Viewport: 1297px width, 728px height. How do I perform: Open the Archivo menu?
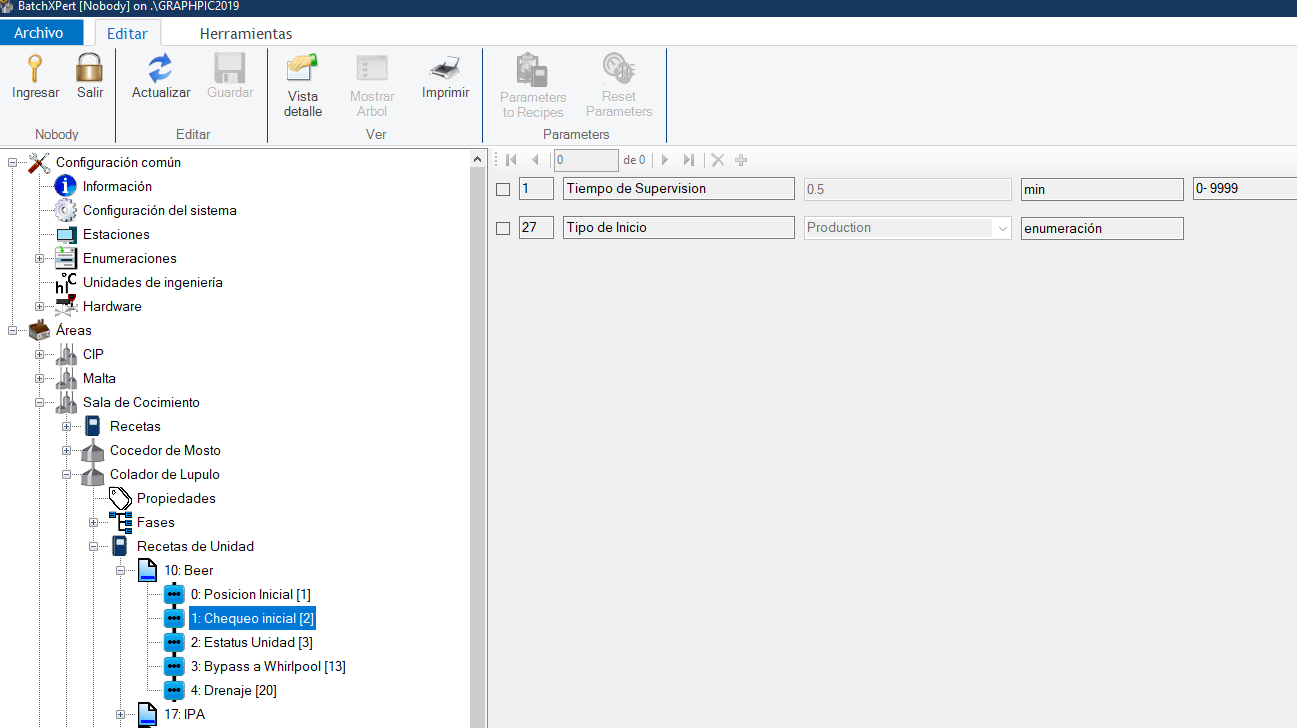[41, 32]
